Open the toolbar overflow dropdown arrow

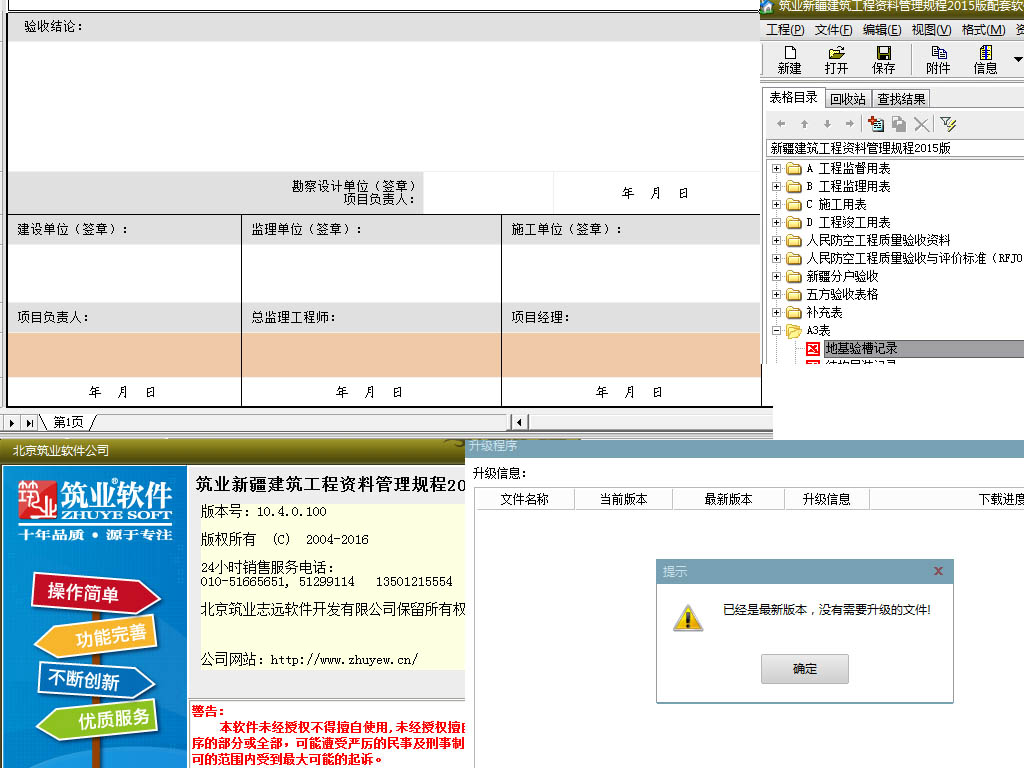tap(1018, 60)
